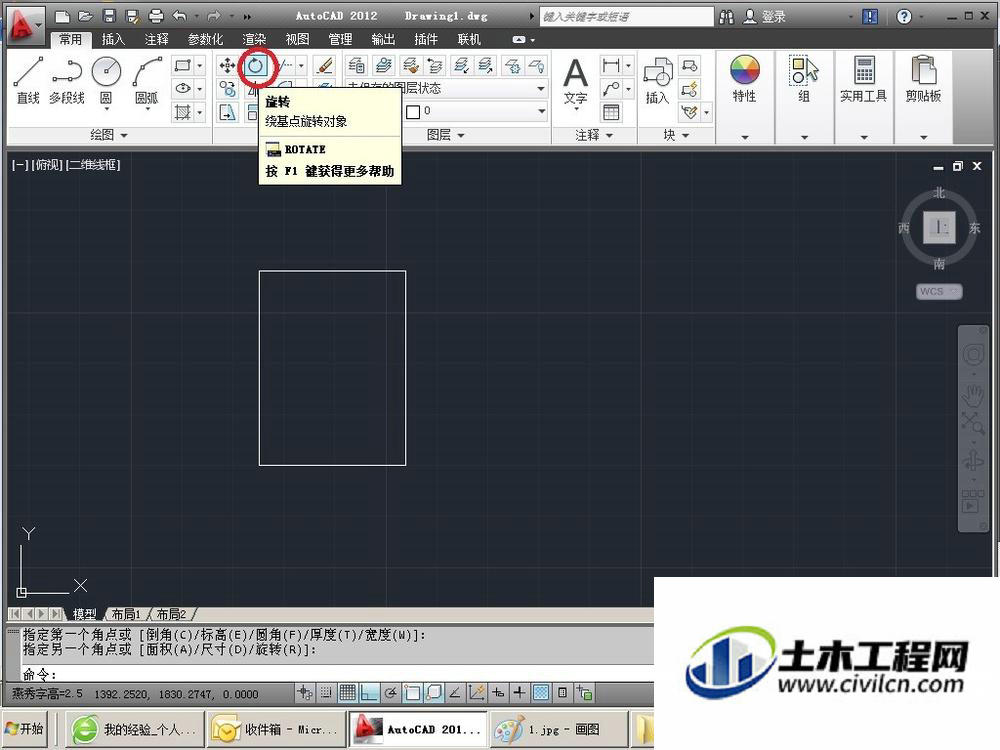Screen dimensions: 1000x750
Task: Switch to the 插入 ribbon tab
Action: pos(113,40)
